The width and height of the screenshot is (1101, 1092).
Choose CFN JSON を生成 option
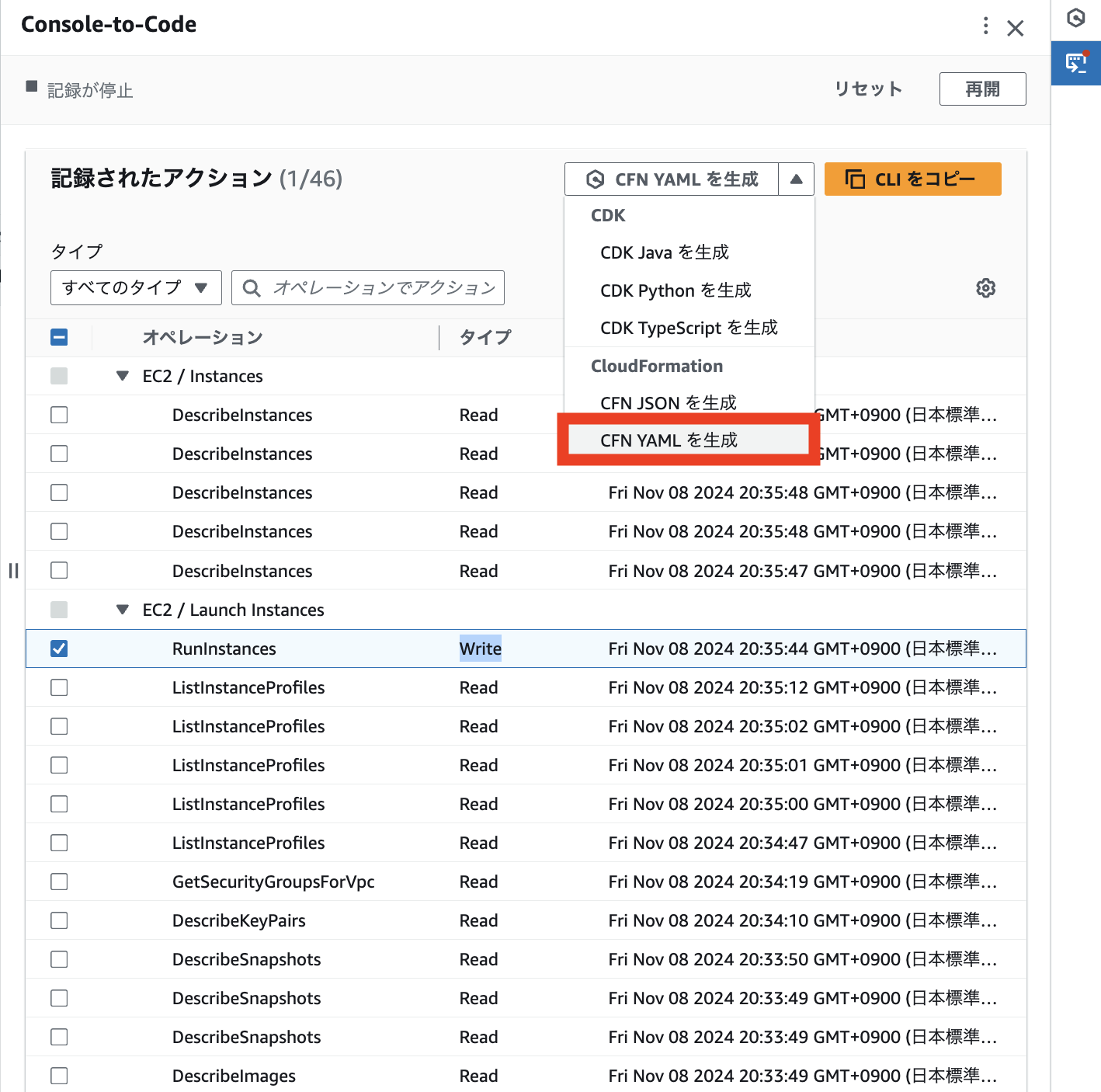669,402
